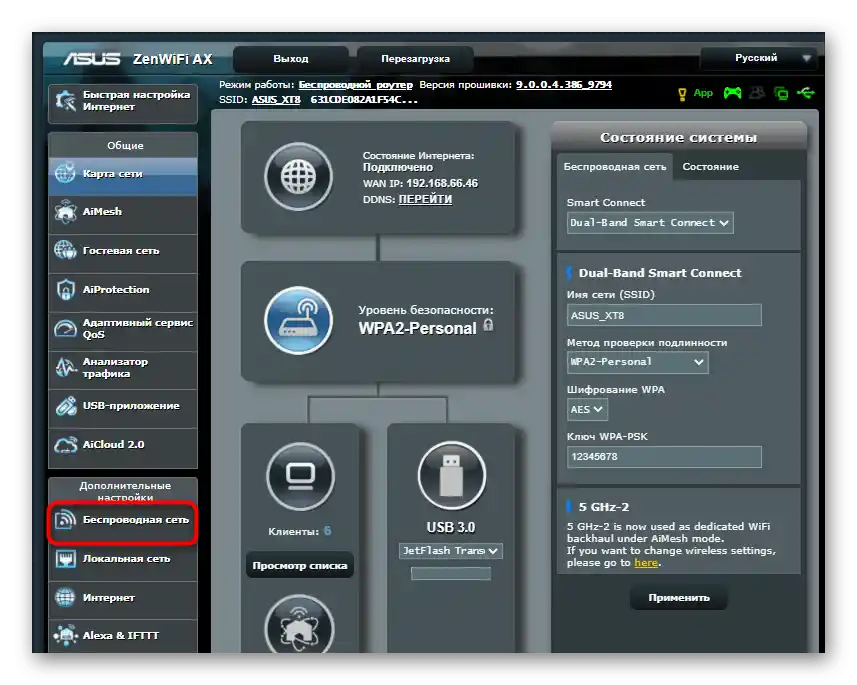
Task: Open the USB-приложение menu item
Action: click(123, 408)
